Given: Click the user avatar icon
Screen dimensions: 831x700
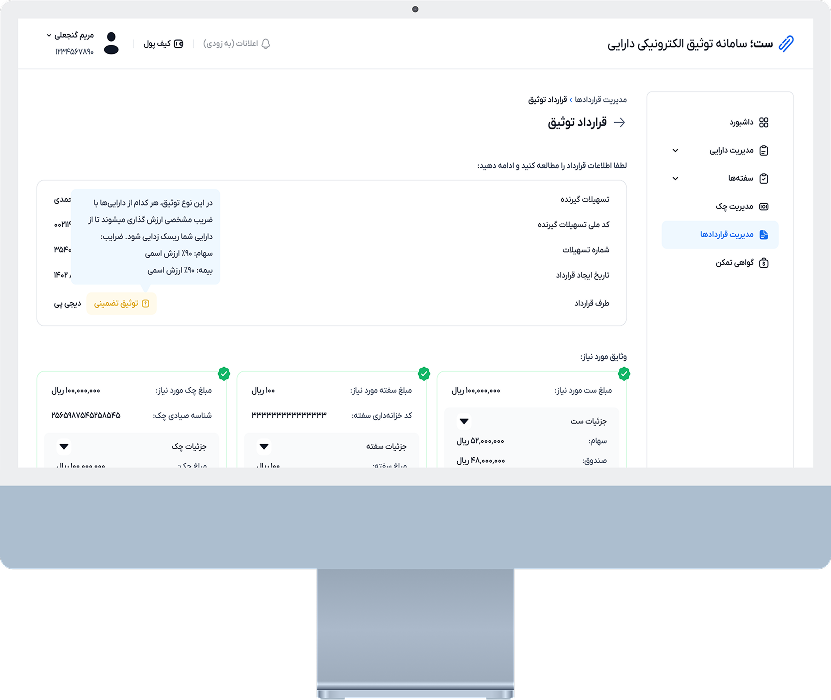Looking at the screenshot, I should coord(111,43).
